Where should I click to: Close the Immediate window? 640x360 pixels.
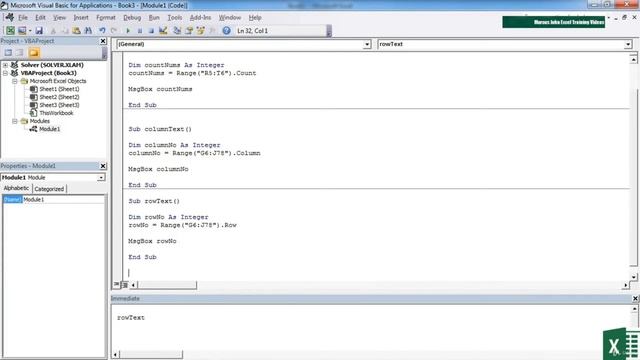click(x=635, y=299)
